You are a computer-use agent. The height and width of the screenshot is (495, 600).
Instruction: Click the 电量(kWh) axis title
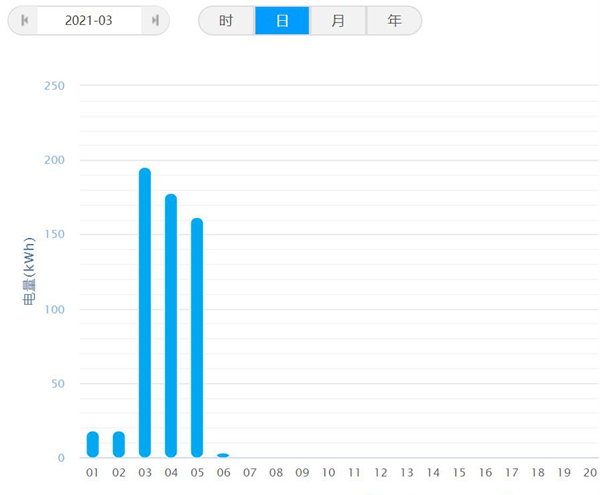29,270
